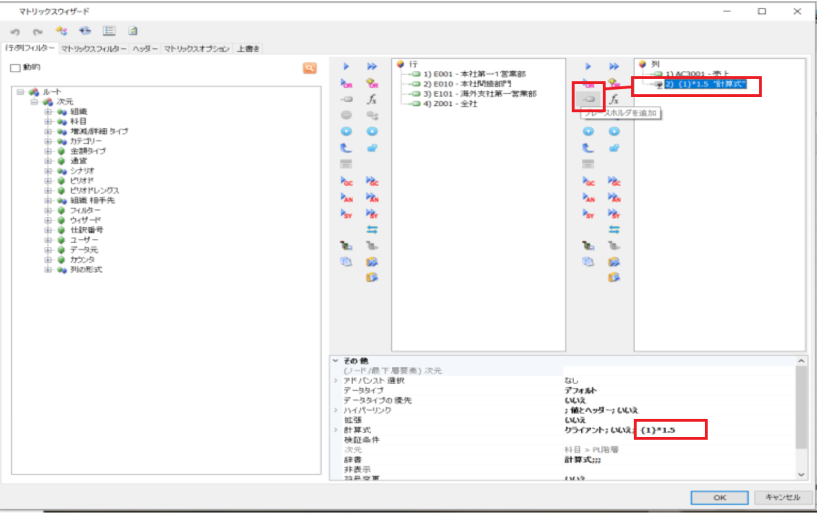Toggle the 動的 checkbox

click(14, 68)
